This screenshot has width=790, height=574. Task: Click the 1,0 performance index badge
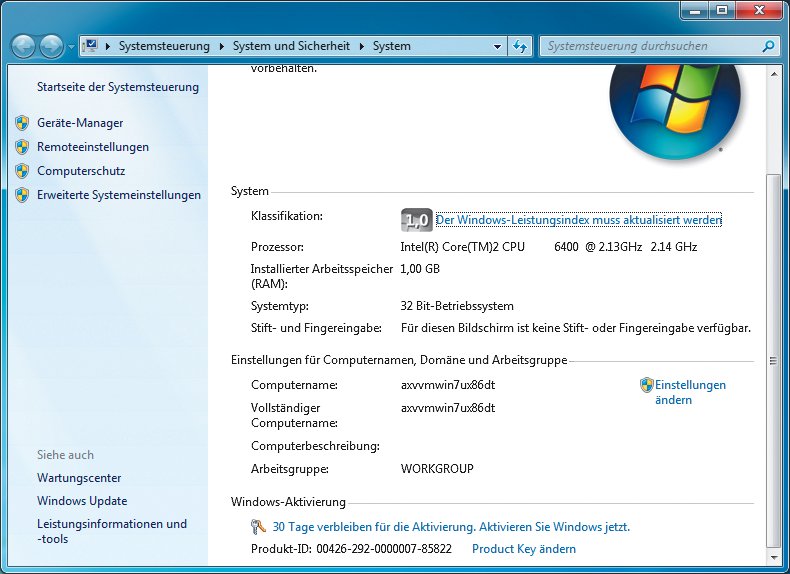(417, 220)
